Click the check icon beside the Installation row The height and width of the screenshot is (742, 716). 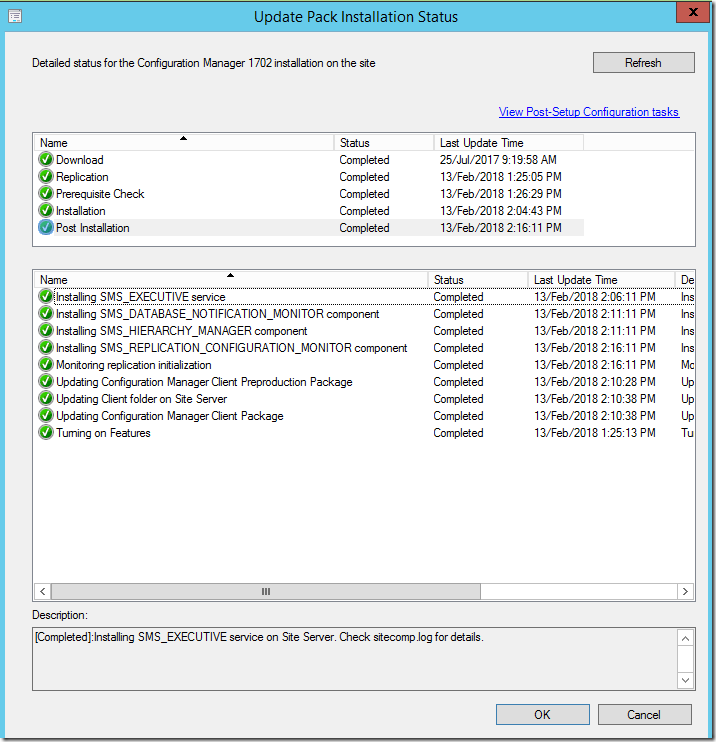click(45, 211)
